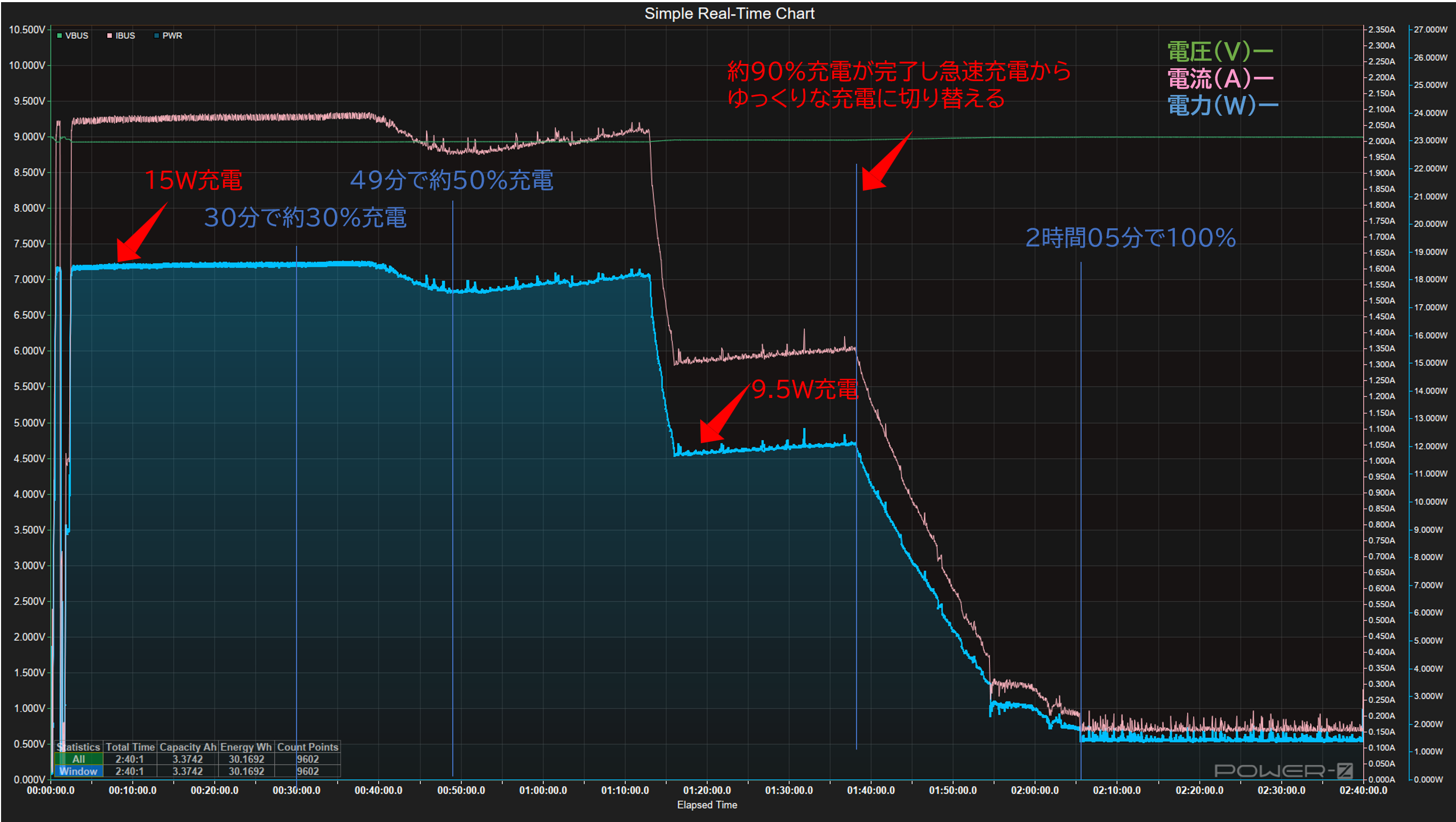
Task: Click the 2.000A current axis label
Action: (1381, 141)
